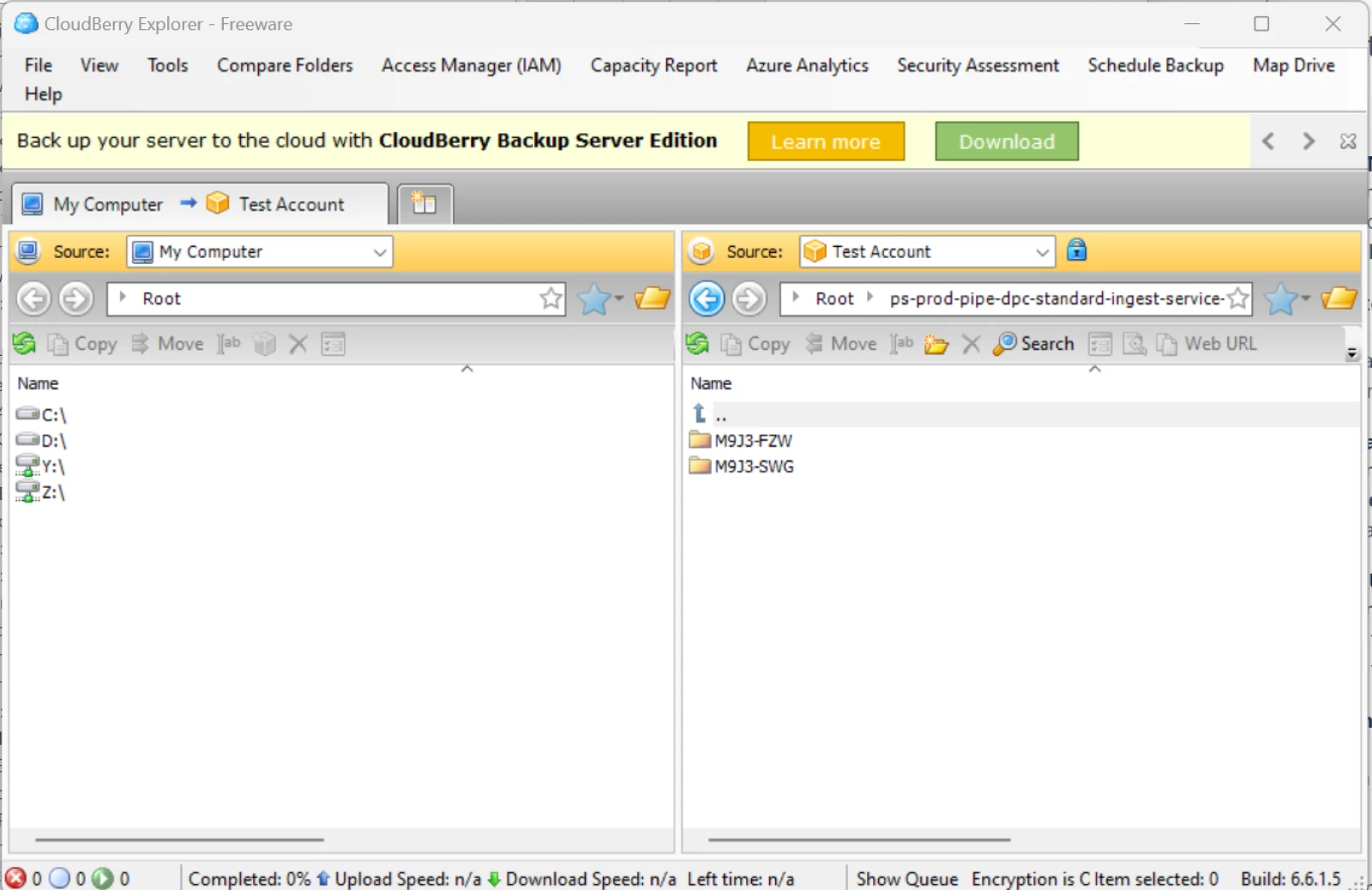
Task: Open a new tab with the tab icon
Action: (424, 204)
